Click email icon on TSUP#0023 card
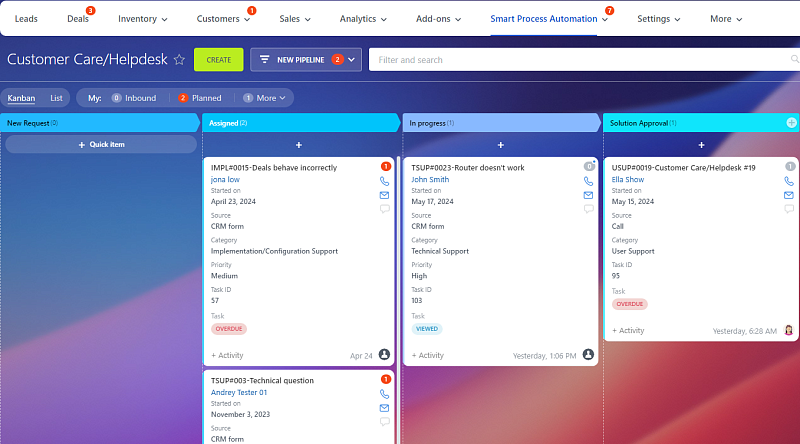The width and height of the screenshot is (800, 444). [x=588, y=195]
